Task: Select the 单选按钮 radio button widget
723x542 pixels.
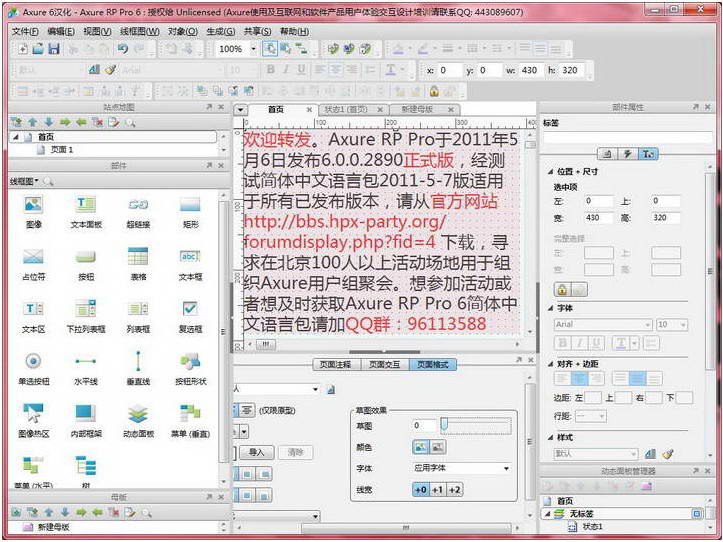Action: pyautogui.click(x=33, y=369)
